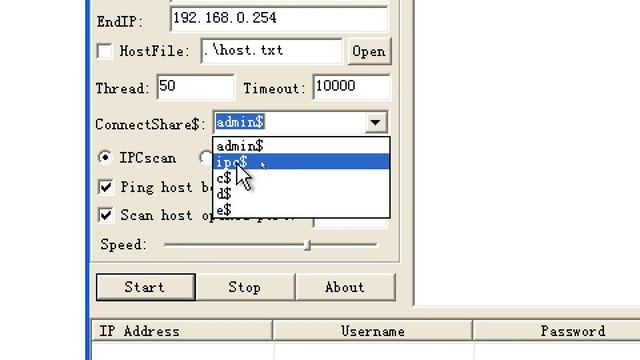Choose c$ from the share list
Screen dimensions: 640x360
(301, 178)
